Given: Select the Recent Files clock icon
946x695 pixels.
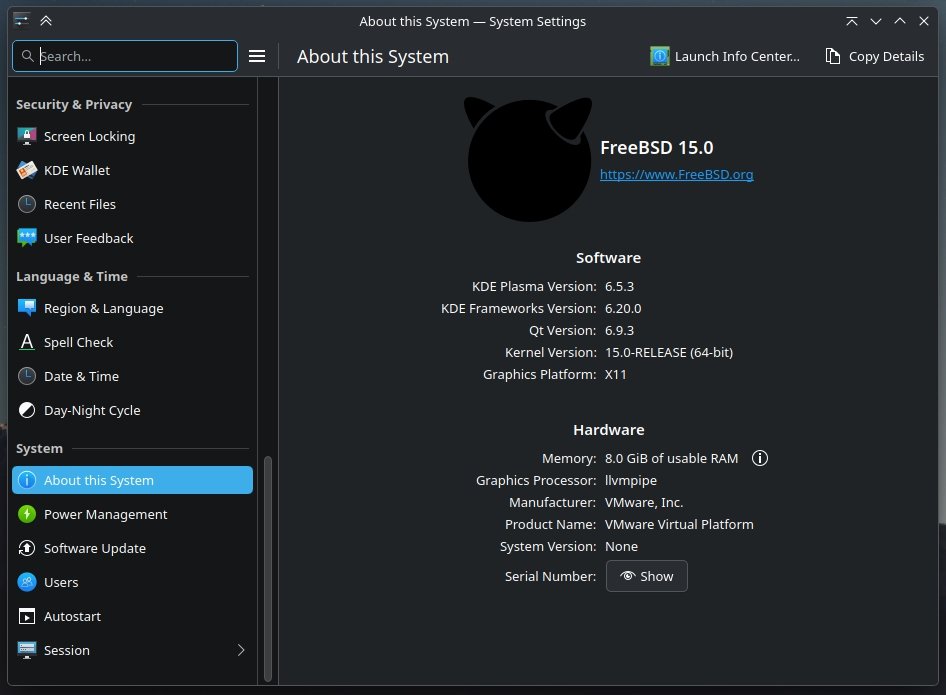Looking at the screenshot, I should click(27, 204).
